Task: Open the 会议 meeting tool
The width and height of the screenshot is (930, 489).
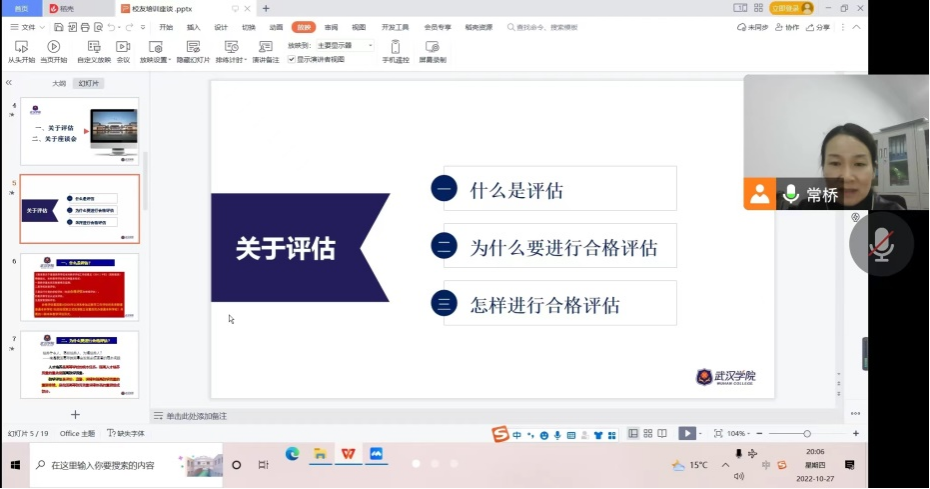Action: [x=123, y=51]
